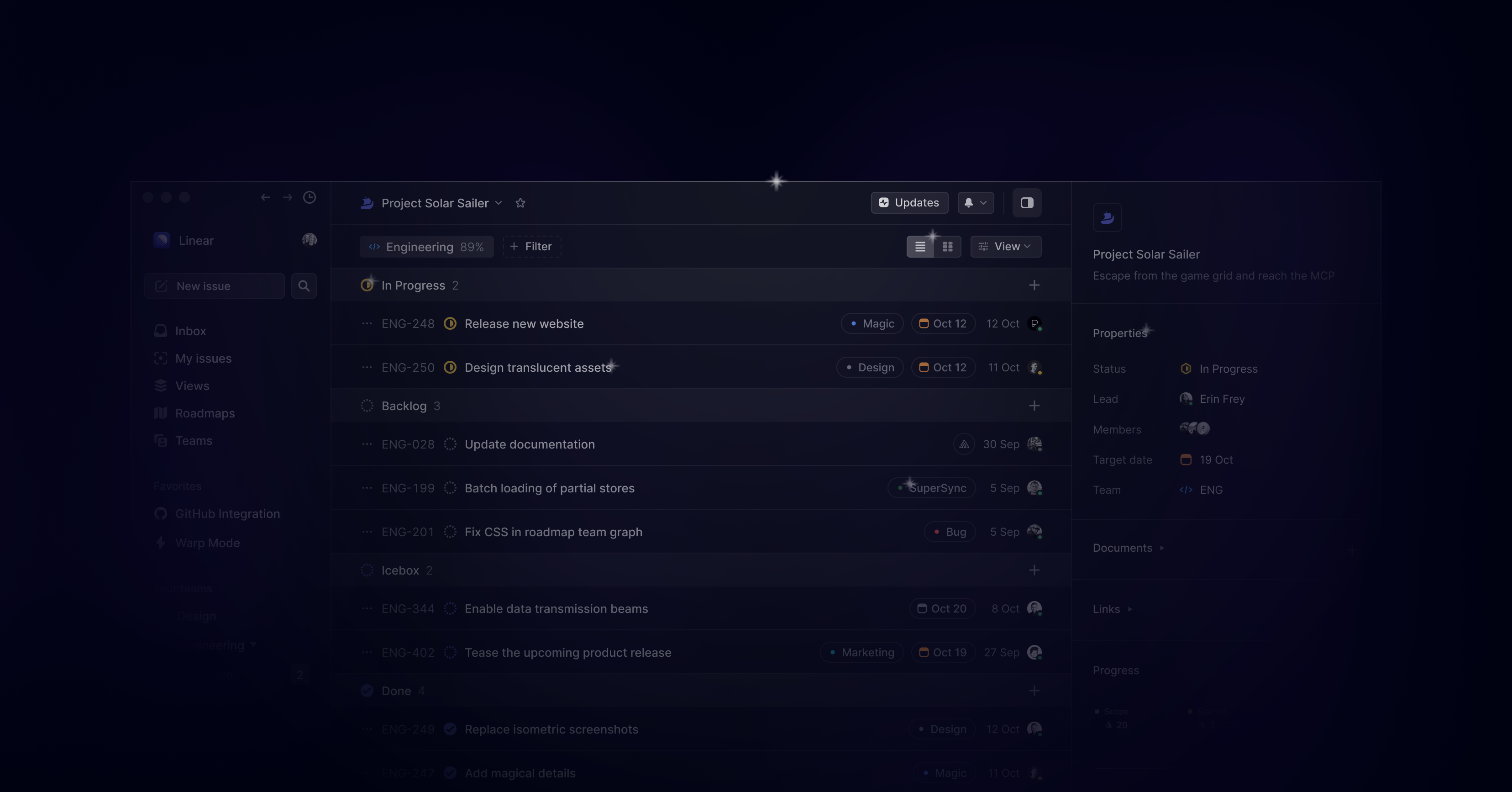Switch to board grid layout view
Image resolution: width=1512 pixels, height=792 pixels.
coord(947,247)
